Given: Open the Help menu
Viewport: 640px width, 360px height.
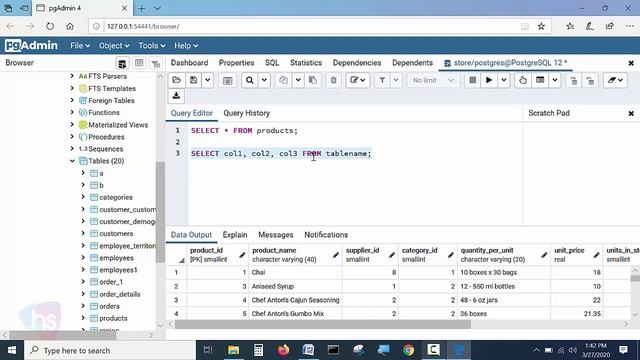Looking at the screenshot, I should click(x=186, y=46).
